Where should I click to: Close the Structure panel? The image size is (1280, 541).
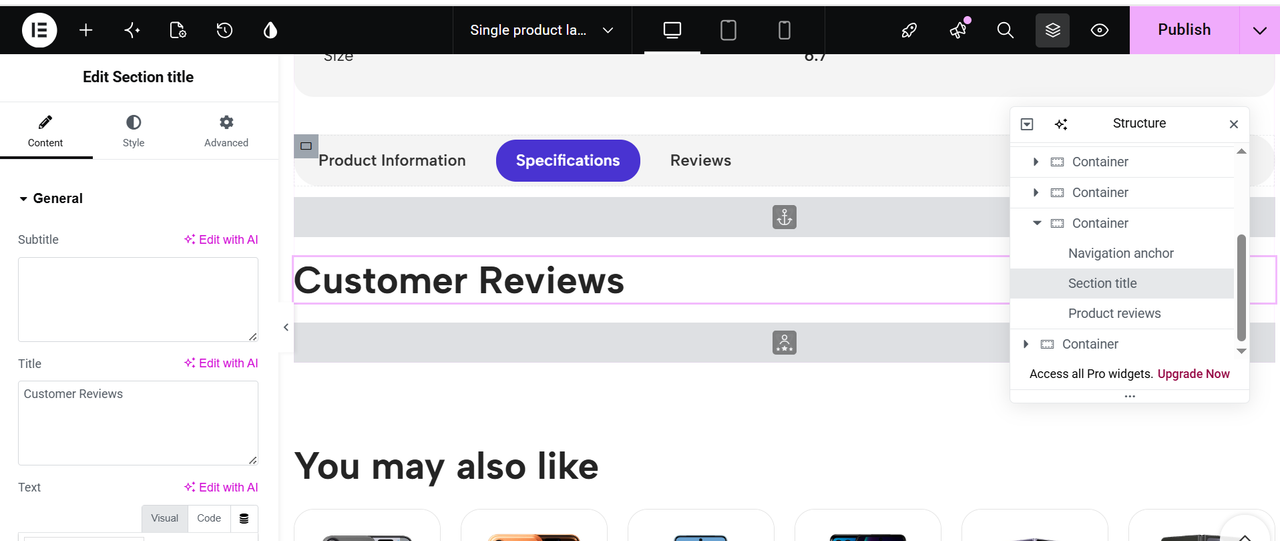pyautogui.click(x=1234, y=124)
